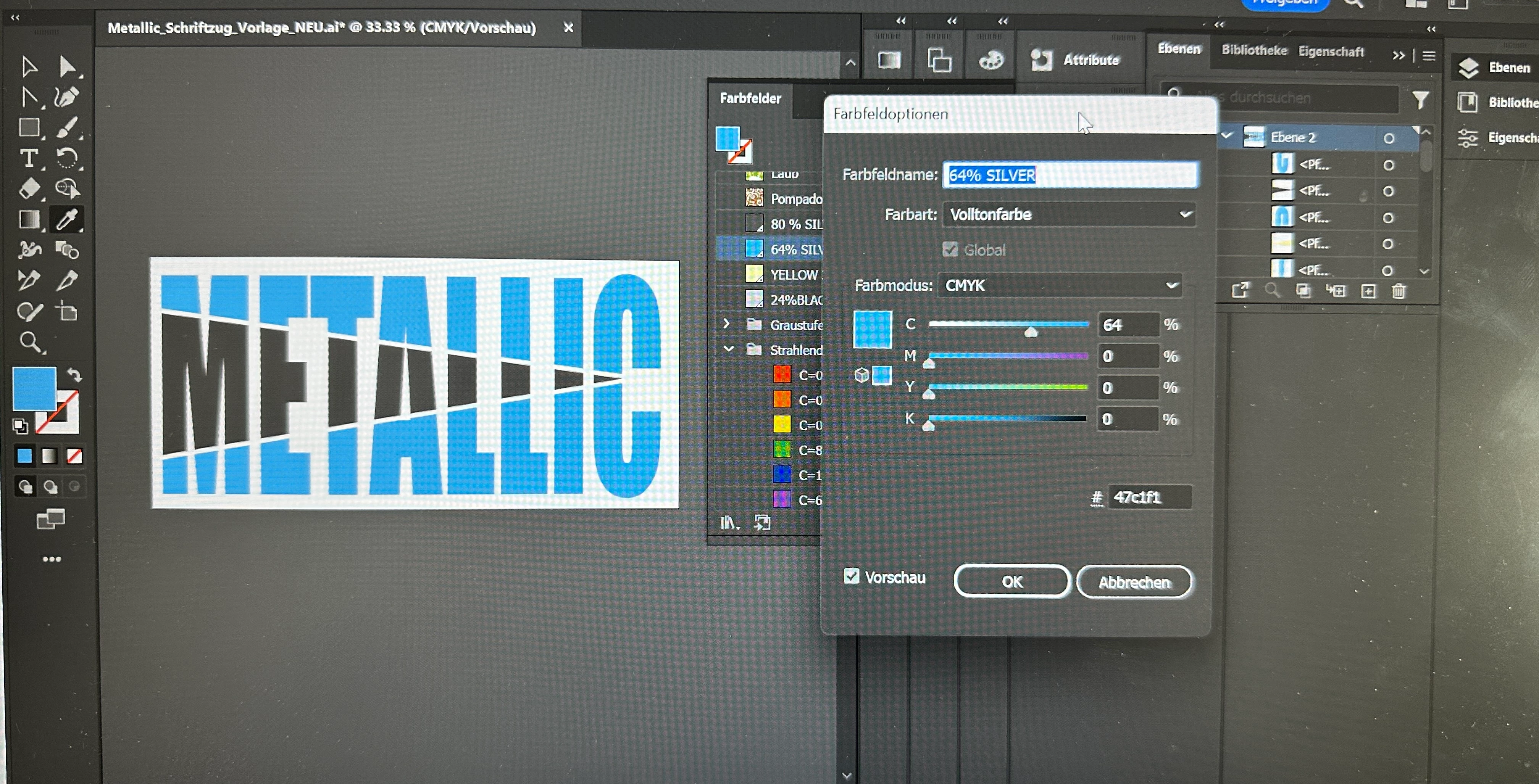Select the Type tool in toolbar
Viewport: 1539px width, 784px height.
(29, 158)
